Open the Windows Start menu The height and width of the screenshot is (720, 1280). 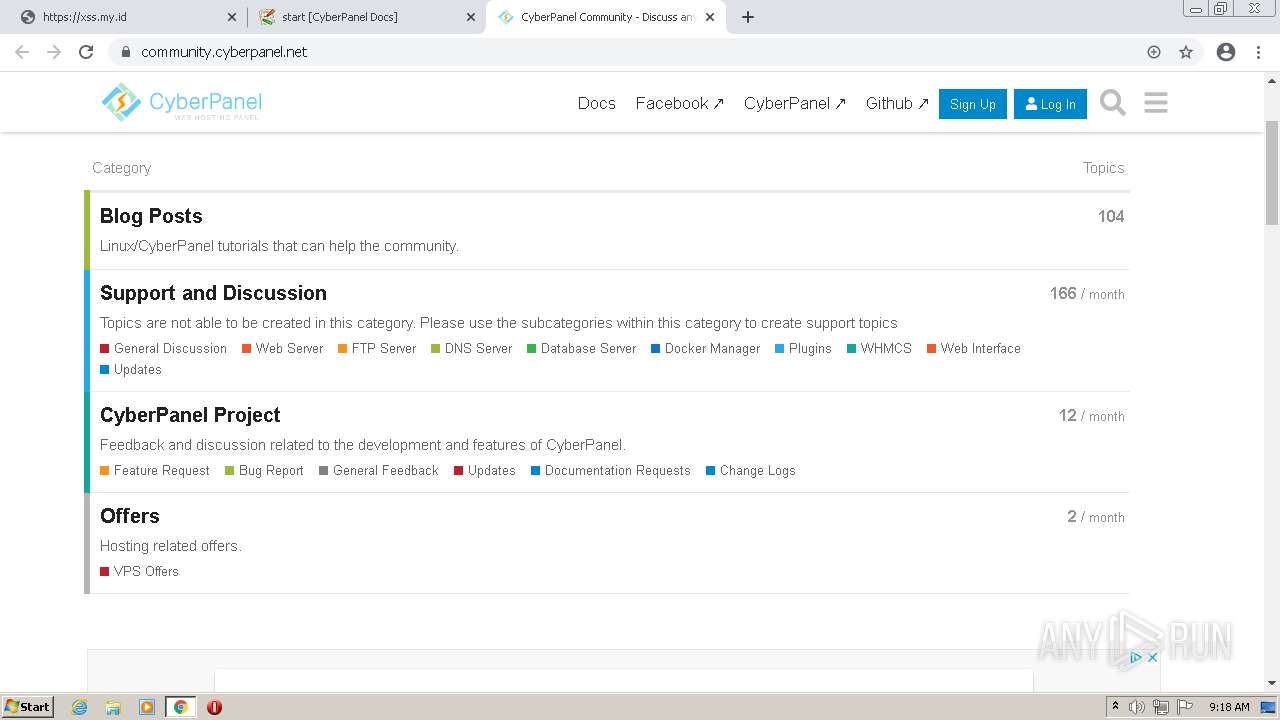click(27, 707)
